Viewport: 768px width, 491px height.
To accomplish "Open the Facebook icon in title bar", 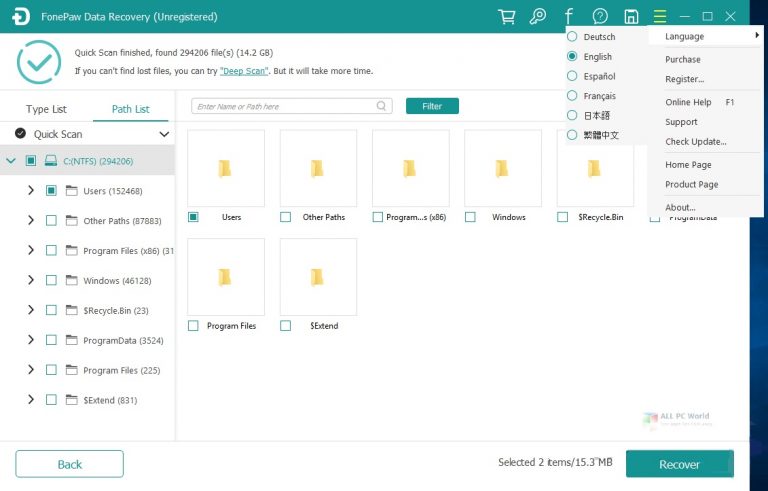I will tap(568, 17).
